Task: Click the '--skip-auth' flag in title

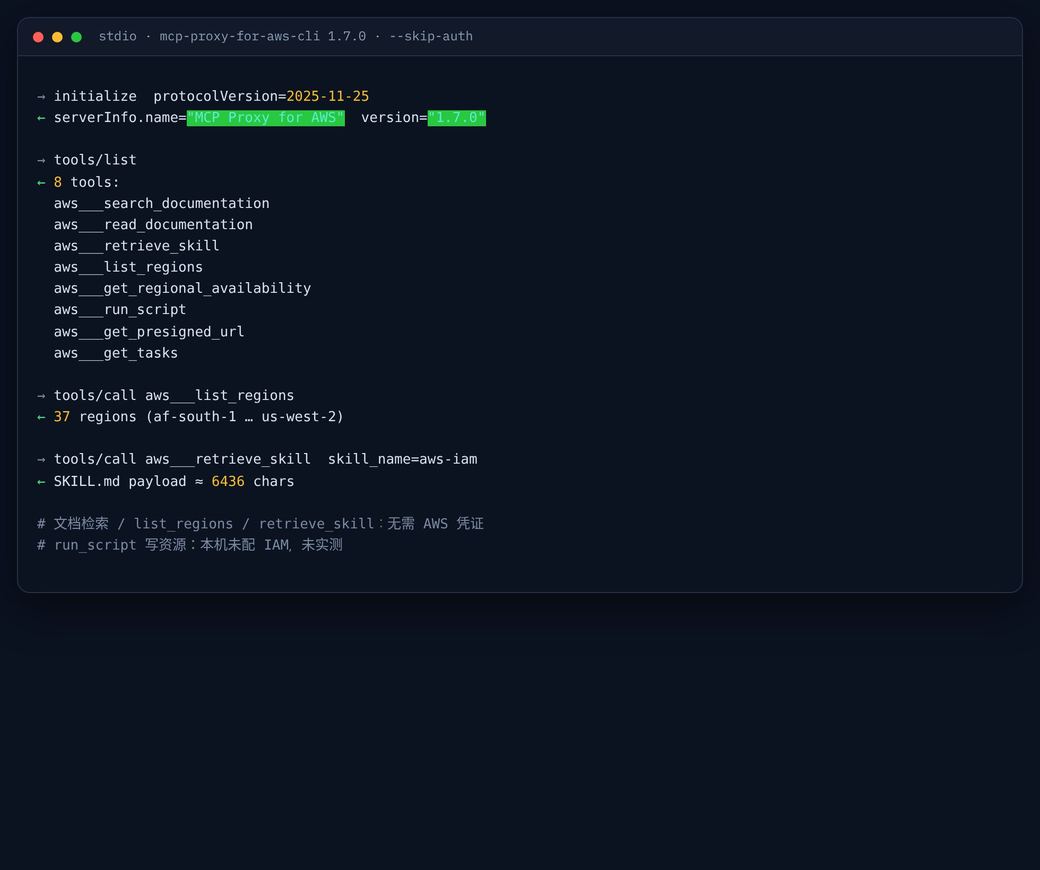Action: tap(430, 36)
